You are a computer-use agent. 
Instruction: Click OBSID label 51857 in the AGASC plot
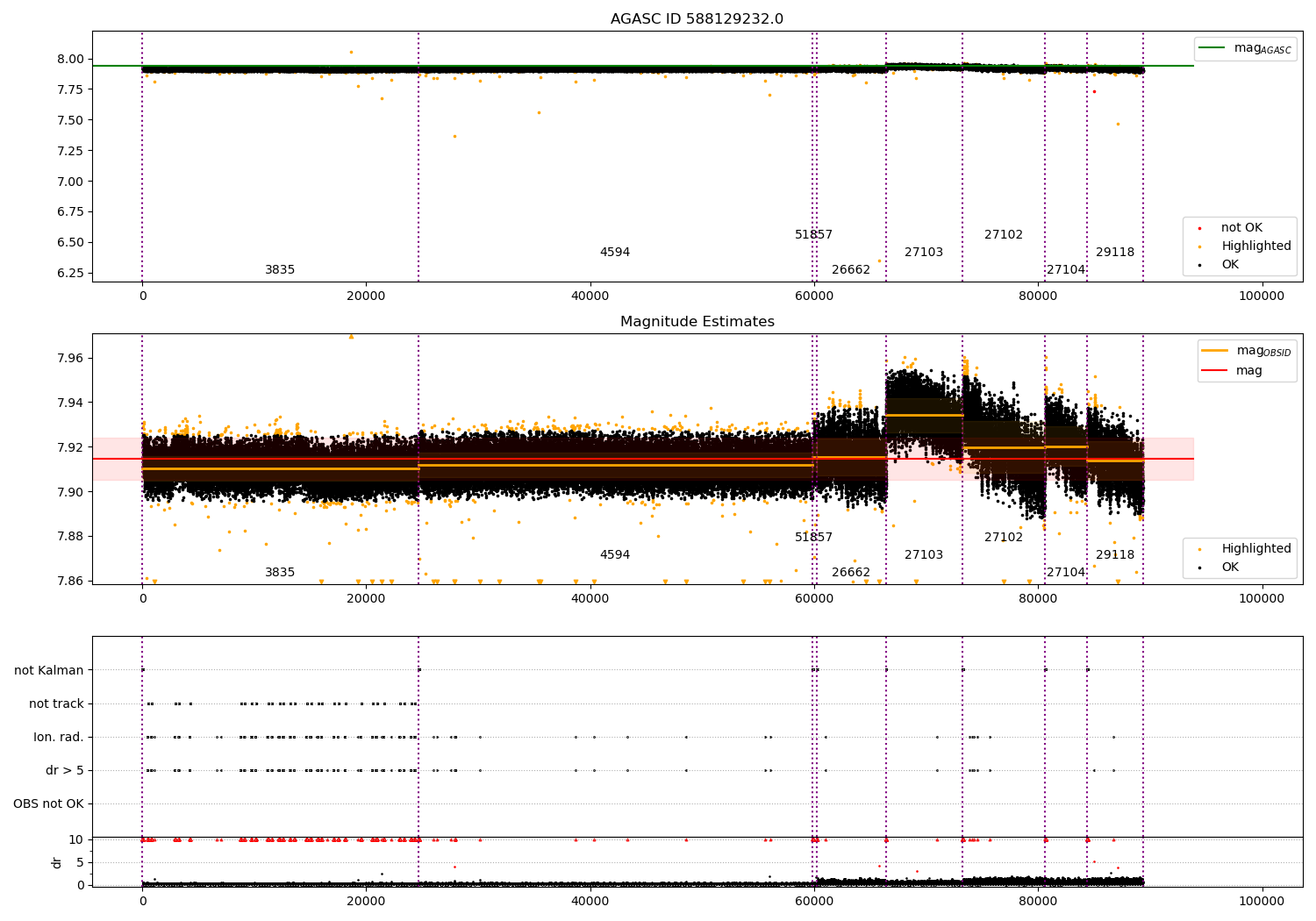click(813, 235)
